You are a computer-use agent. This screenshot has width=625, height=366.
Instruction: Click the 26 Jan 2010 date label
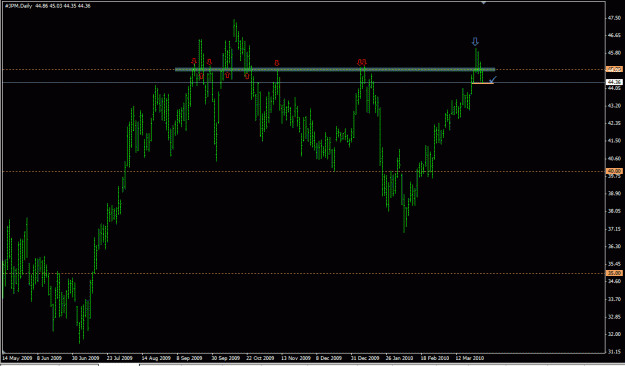pos(399,358)
